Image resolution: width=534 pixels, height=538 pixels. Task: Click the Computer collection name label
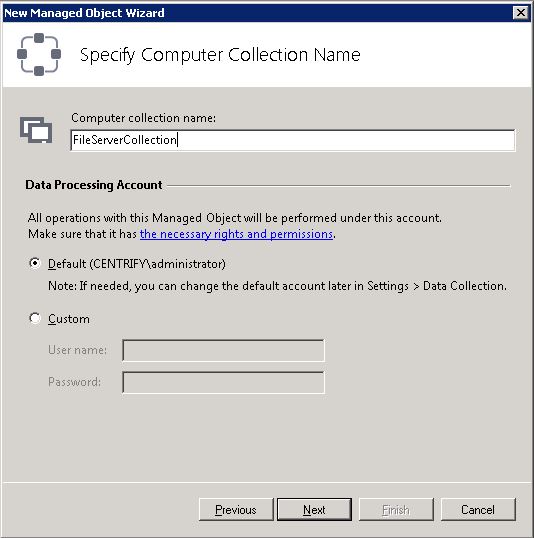click(x=143, y=118)
